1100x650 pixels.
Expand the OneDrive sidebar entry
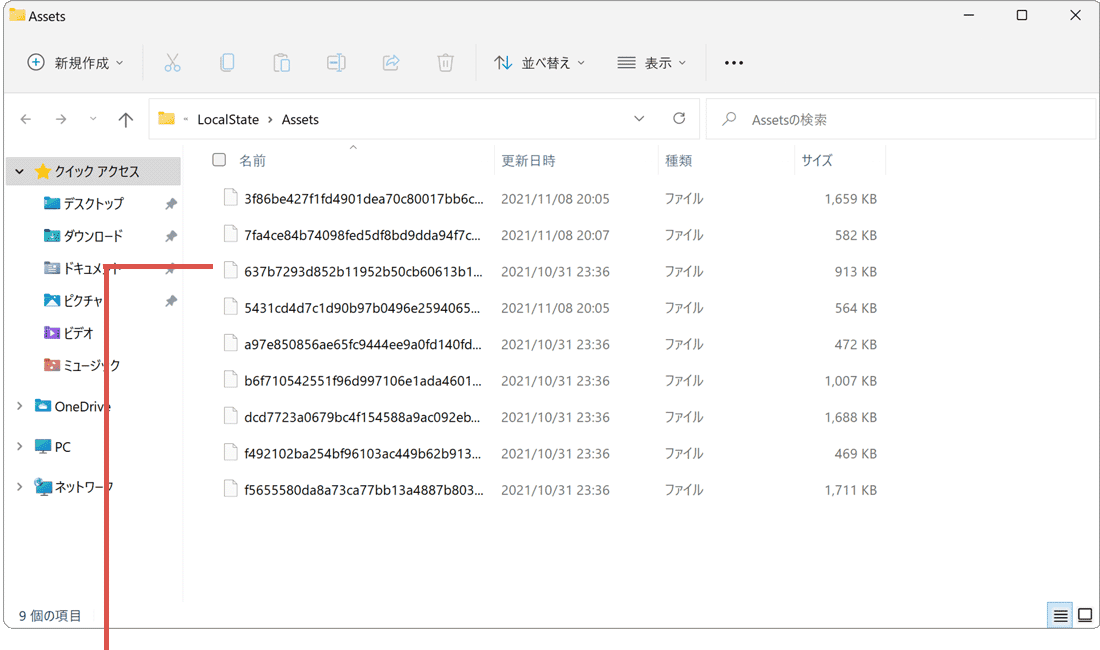tap(18, 406)
